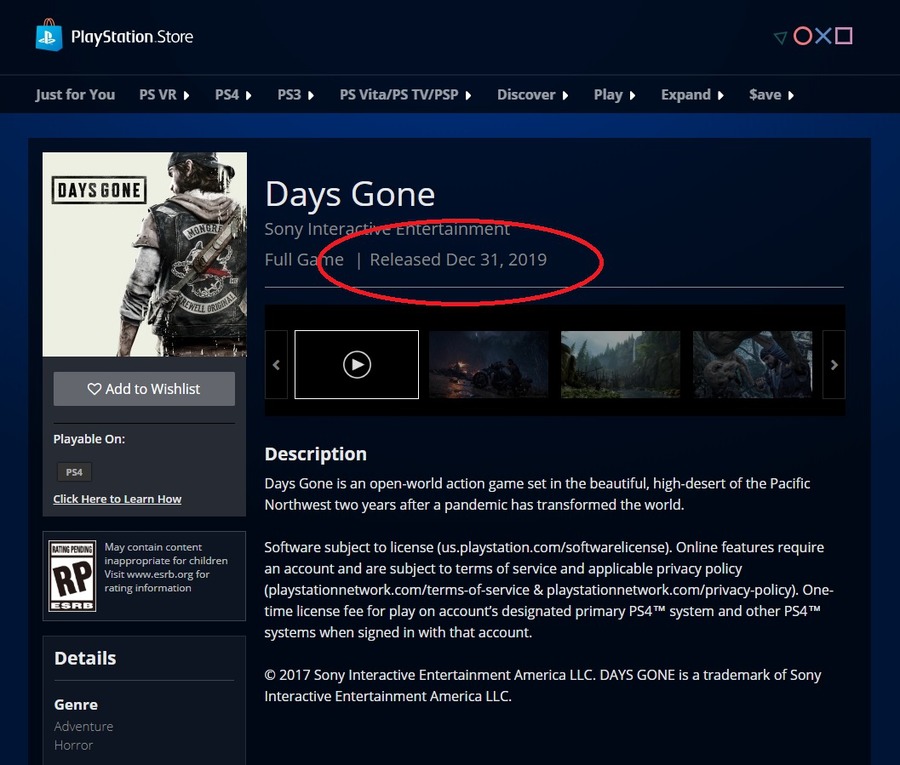Viewport: 900px width, 765px height.
Task: Expand the Discover menu arrow
Action: click(x=565, y=95)
